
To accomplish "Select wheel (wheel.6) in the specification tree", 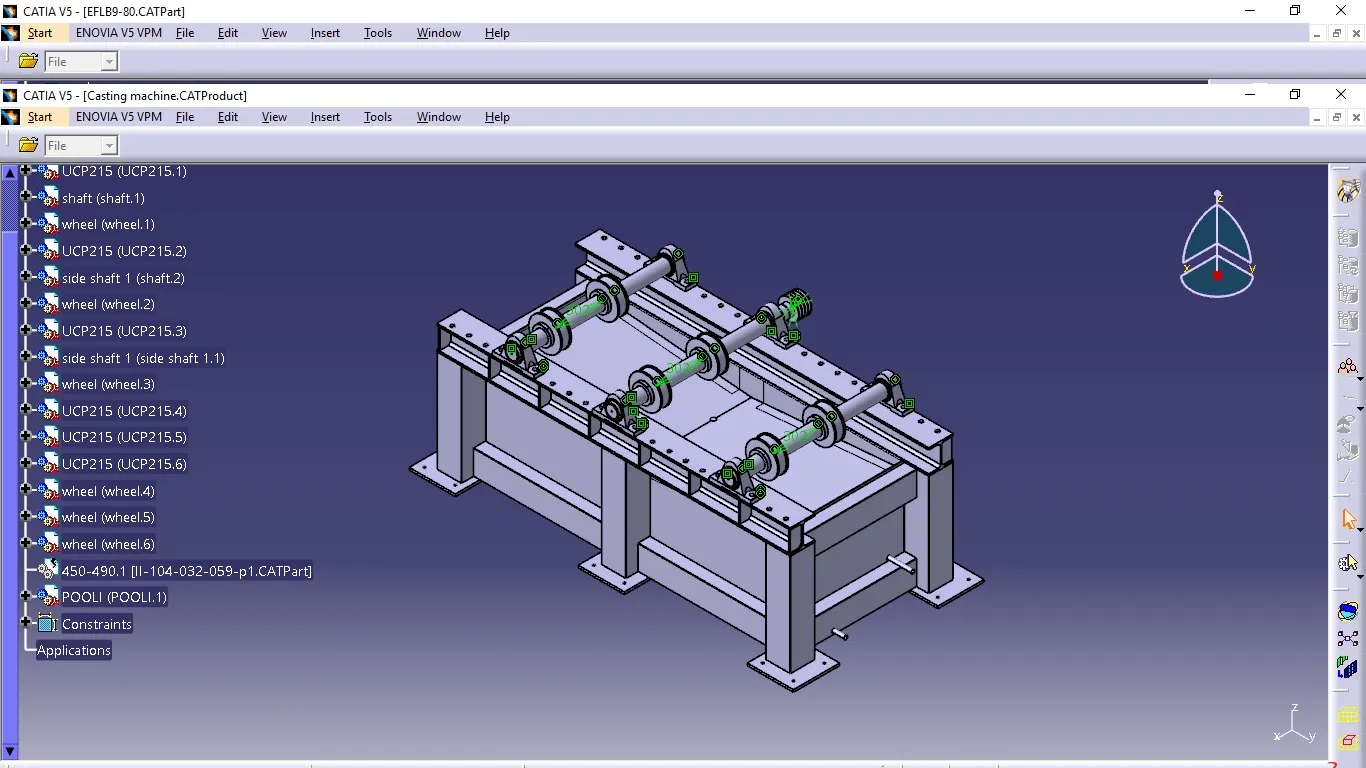I will (108, 544).
